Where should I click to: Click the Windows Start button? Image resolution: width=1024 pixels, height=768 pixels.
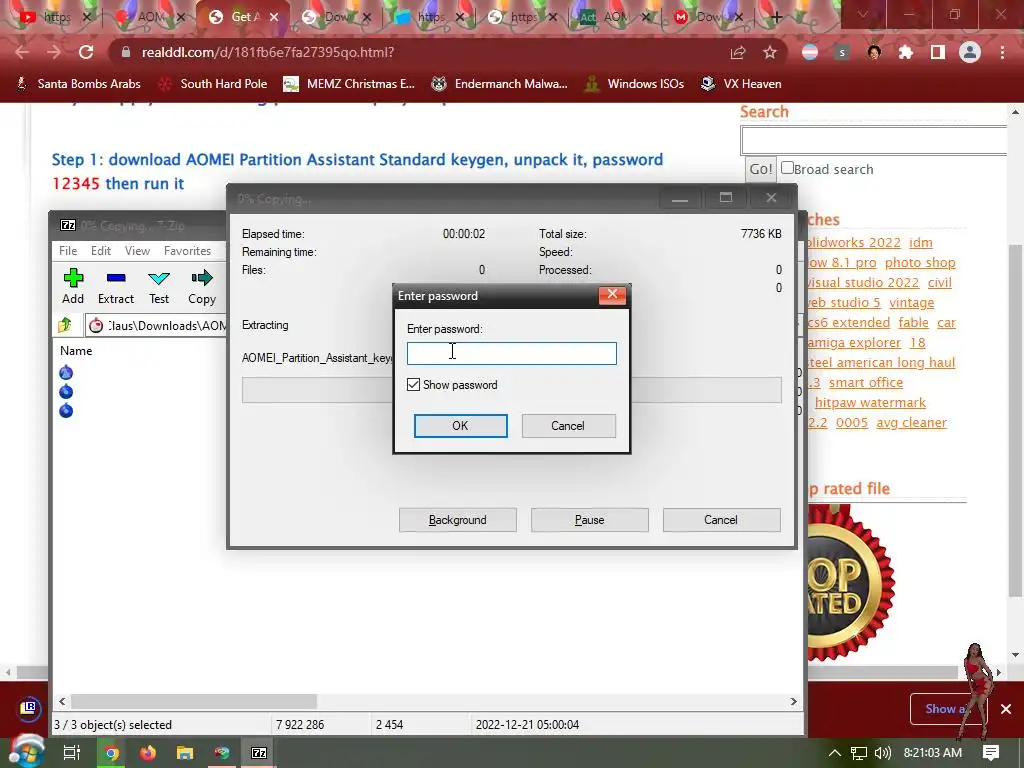point(26,751)
